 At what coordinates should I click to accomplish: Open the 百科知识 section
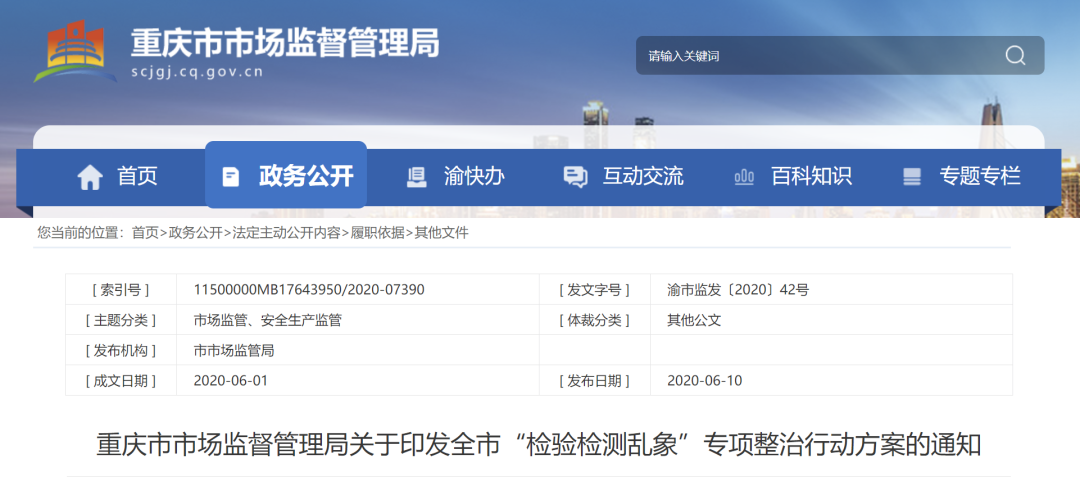[811, 177]
